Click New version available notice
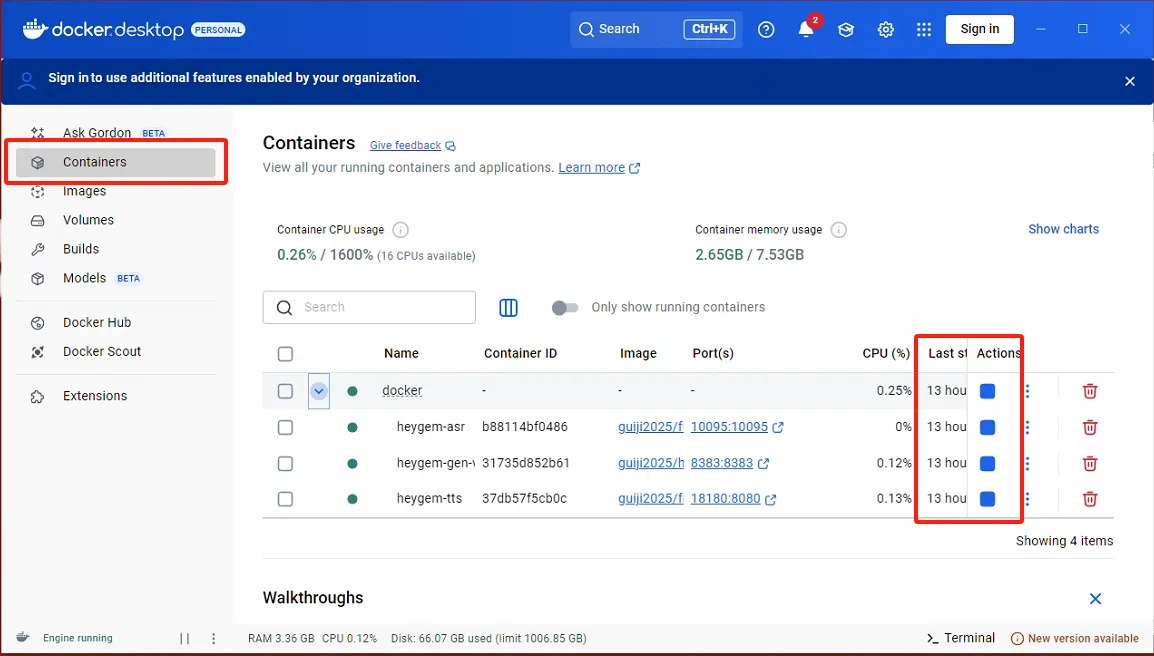 (x=1075, y=638)
